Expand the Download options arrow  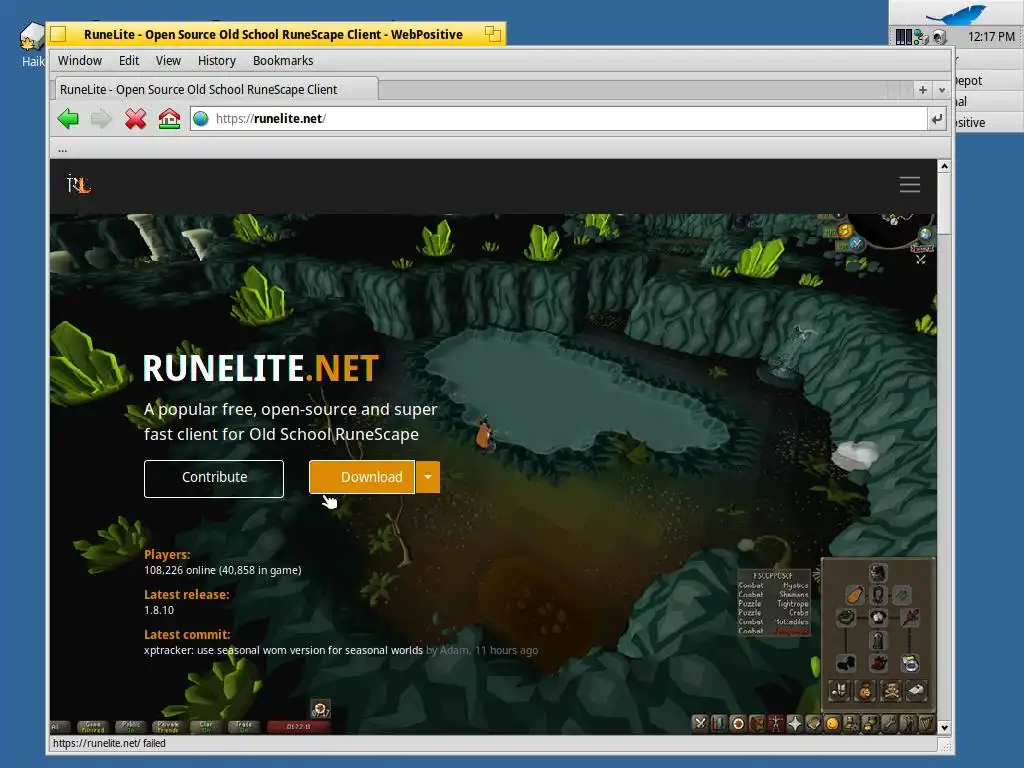[428, 477]
